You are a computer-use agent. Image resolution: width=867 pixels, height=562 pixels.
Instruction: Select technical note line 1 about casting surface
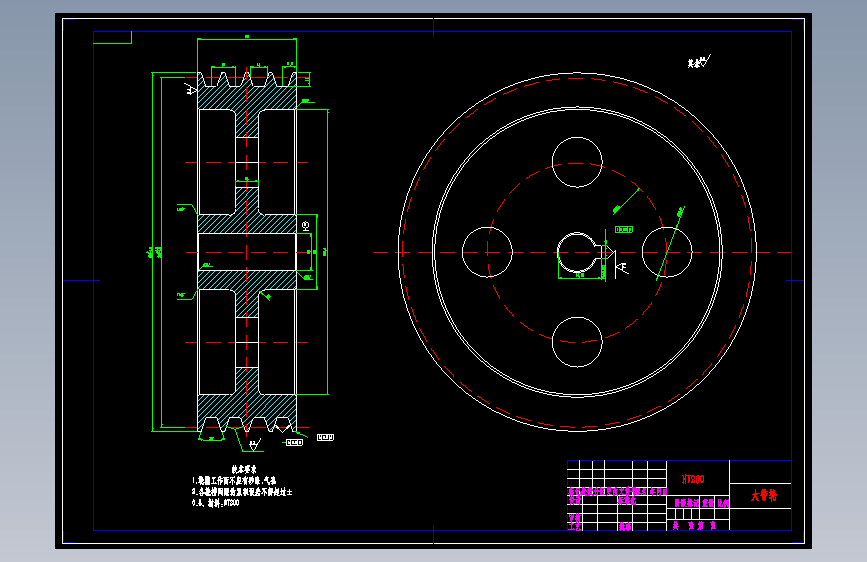coord(234,481)
